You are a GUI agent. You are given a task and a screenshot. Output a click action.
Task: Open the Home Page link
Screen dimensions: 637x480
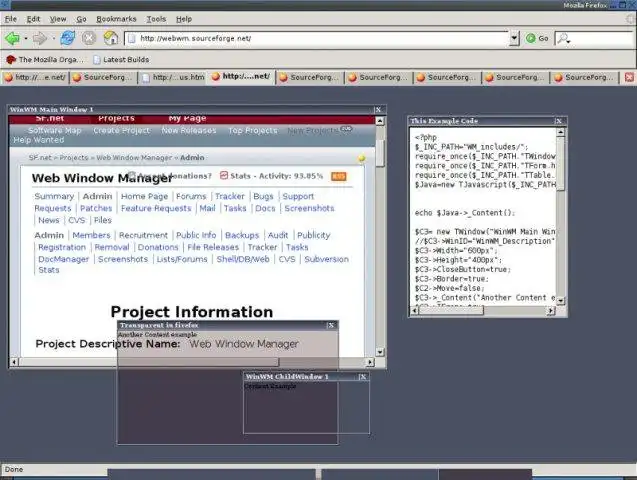click(x=144, y=197)
